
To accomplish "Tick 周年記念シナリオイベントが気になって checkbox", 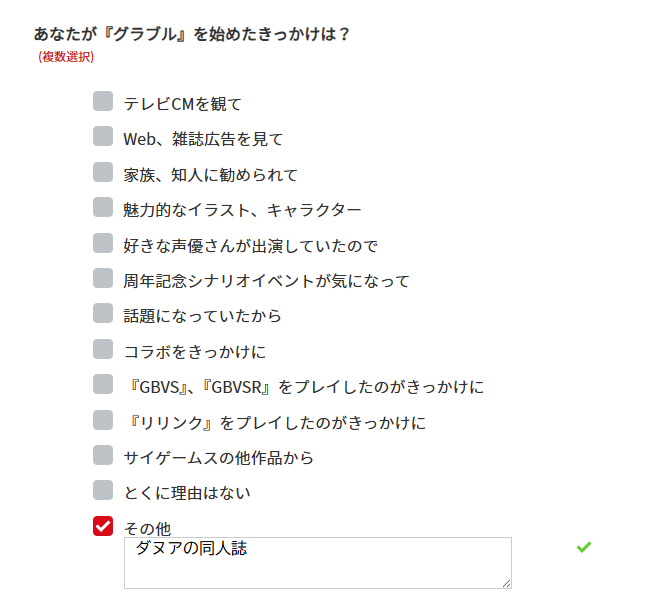I will [x=103, y=279].
